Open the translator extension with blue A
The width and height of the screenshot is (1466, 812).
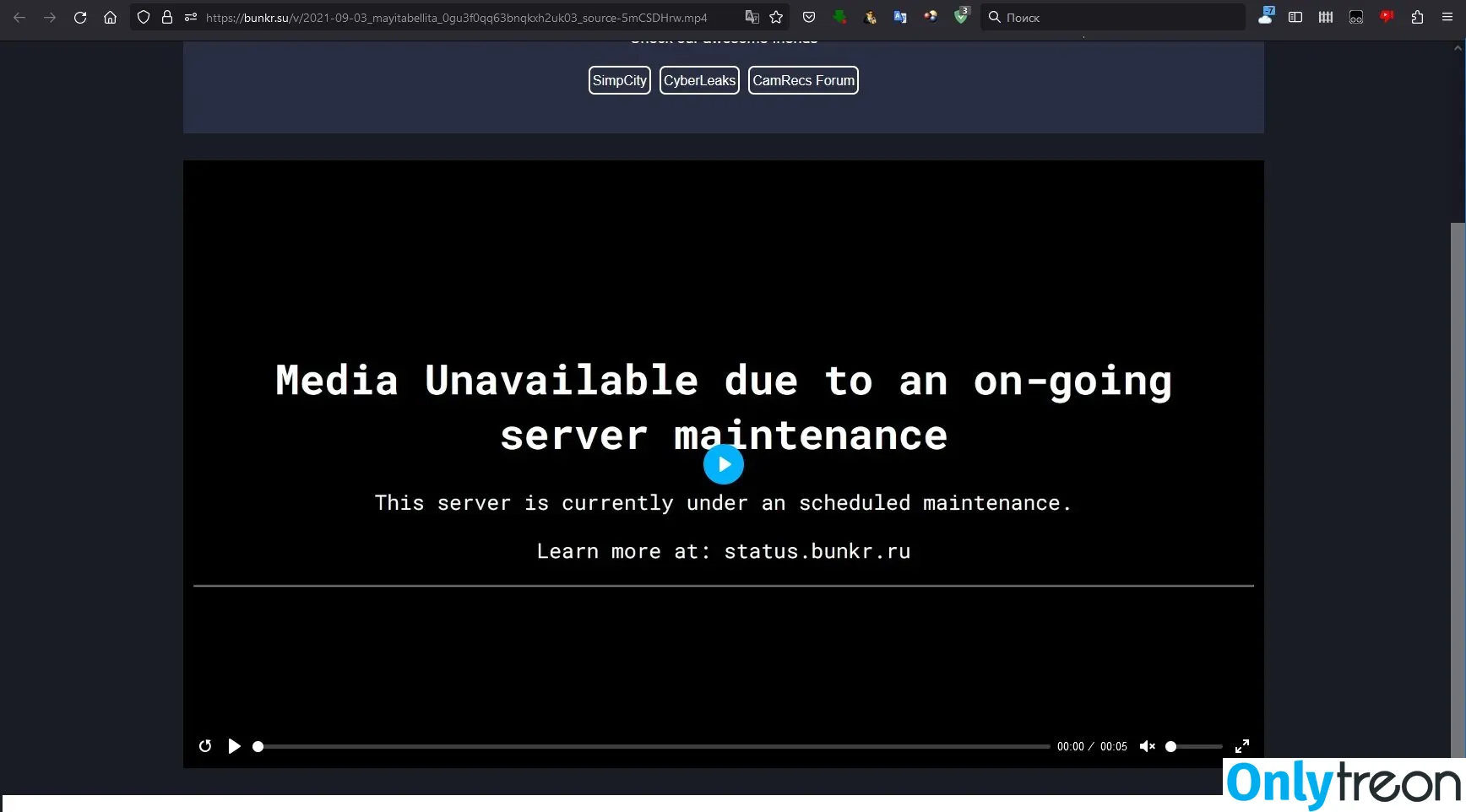point(900,17)
